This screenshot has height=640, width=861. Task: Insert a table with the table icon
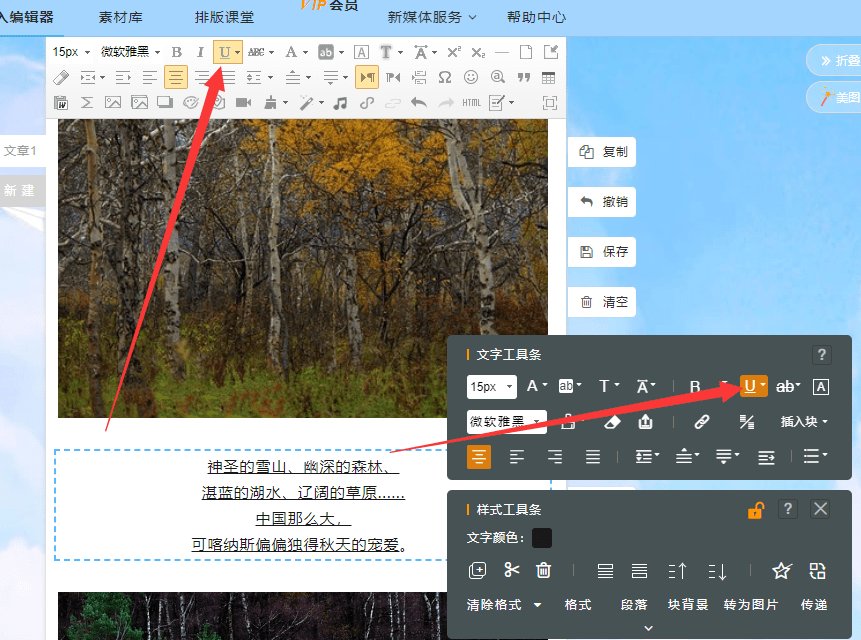click(x=548, y=77)
